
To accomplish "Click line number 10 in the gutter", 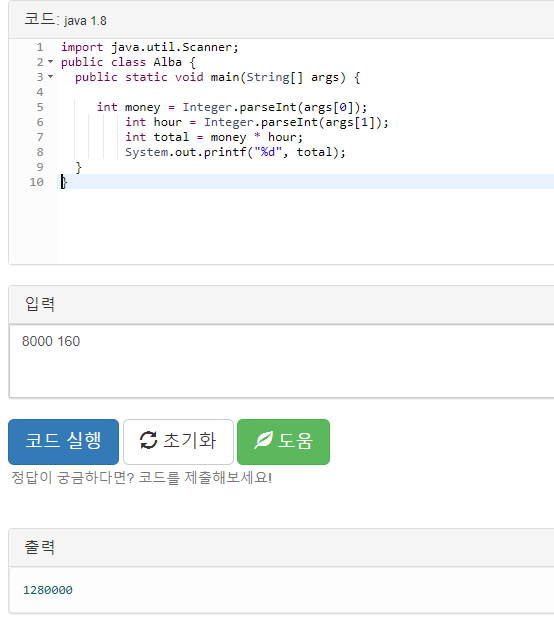I will (x=36, y=182).
